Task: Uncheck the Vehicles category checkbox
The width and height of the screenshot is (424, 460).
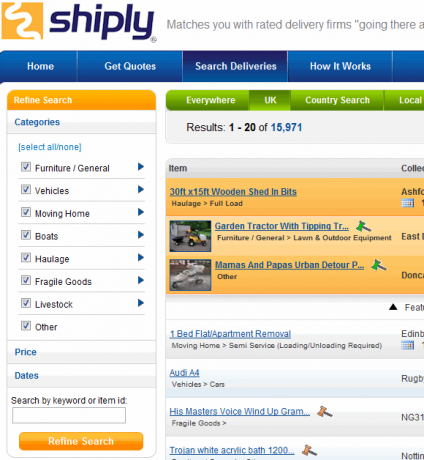Action: pos(26,189)
